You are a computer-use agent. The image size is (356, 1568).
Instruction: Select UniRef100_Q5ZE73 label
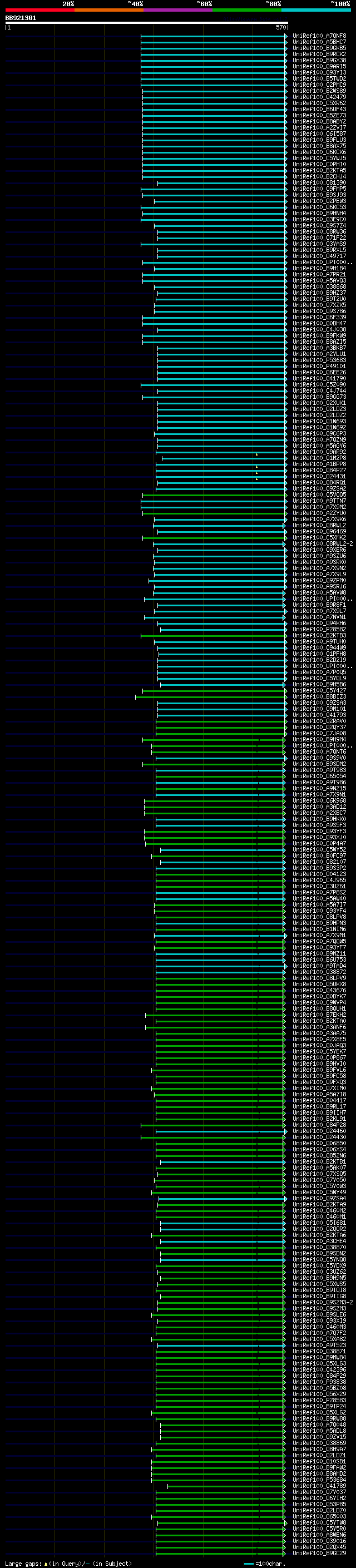tap(319, 115)
